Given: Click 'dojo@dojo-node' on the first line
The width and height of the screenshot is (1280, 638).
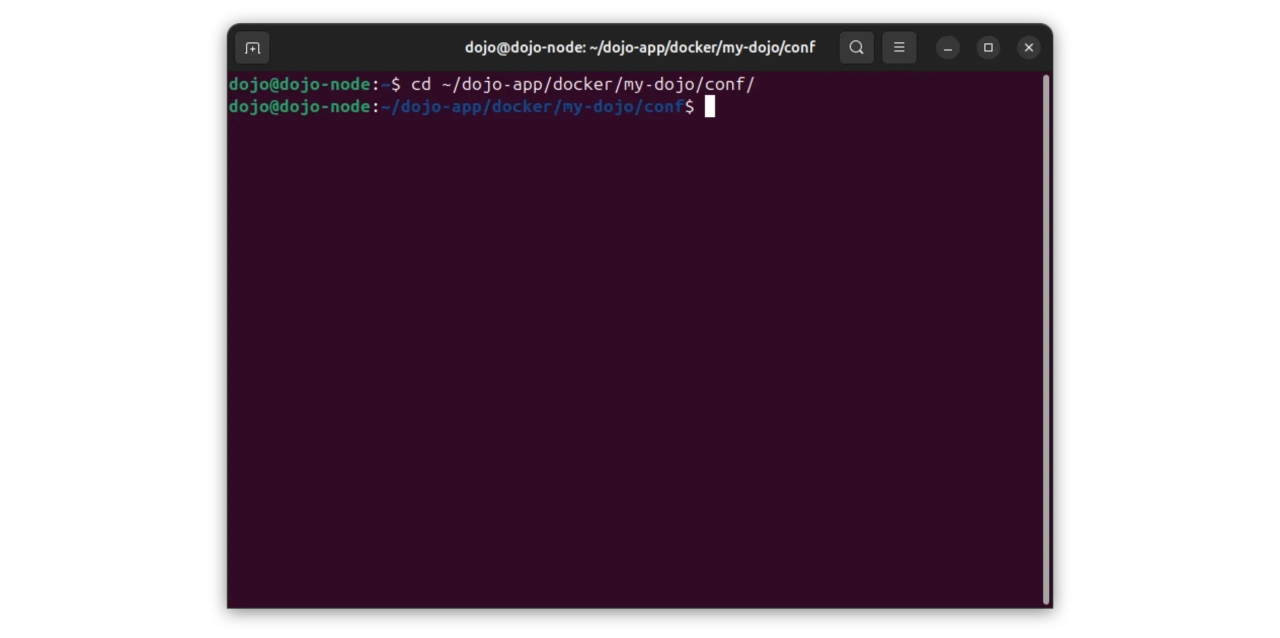Looking at the screenshot, I should [x=299, y=85].
